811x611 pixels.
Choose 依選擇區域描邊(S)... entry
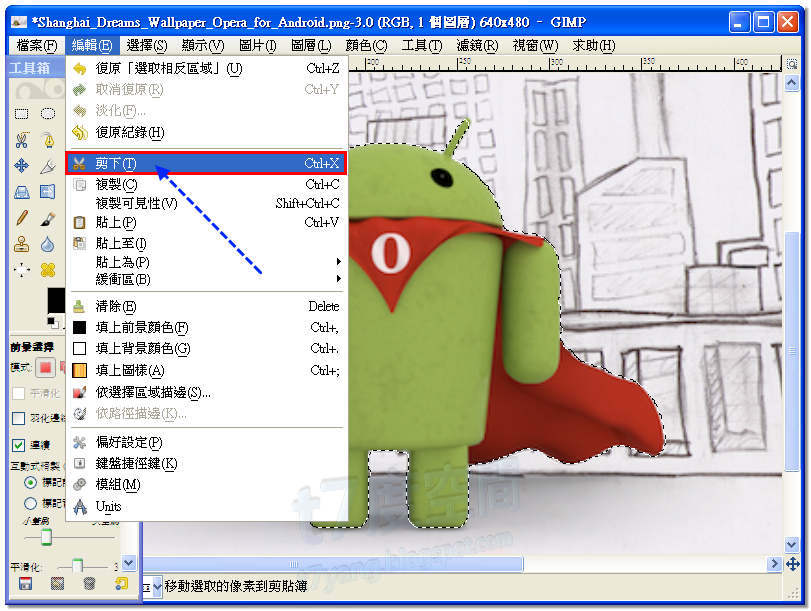click(207, 392)
